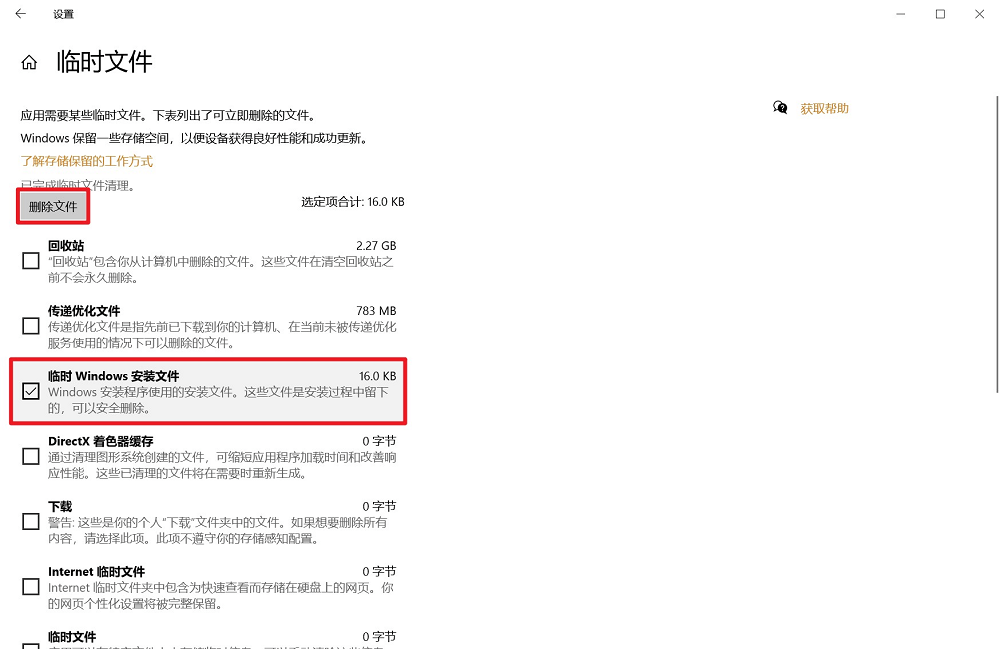Check the 临时文件 option at the bottom

(x=30, y=645)
